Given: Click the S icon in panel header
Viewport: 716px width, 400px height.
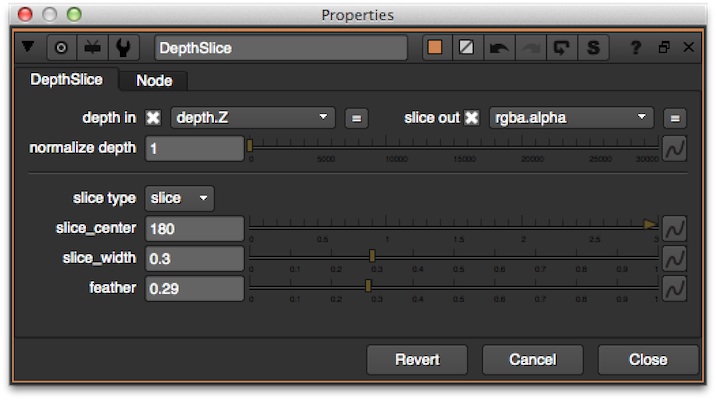Looking at the screenshot, I should pyautogui.click(x=592, y=48).
